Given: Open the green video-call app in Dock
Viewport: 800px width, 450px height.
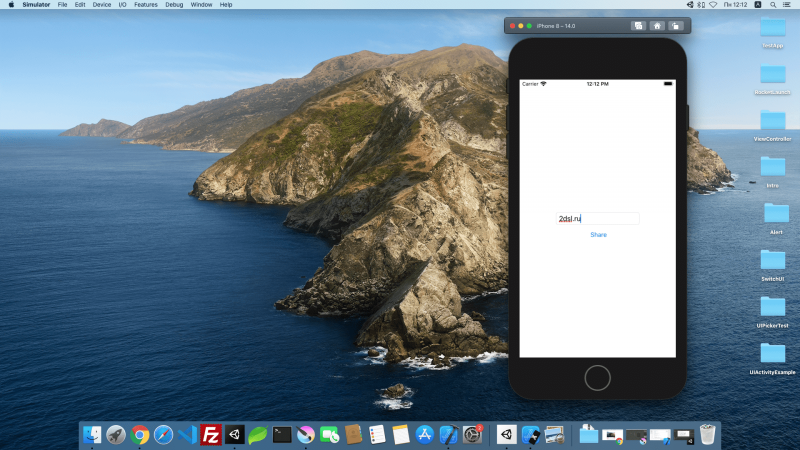Looking at the screenshot, I should coord(330,435).
